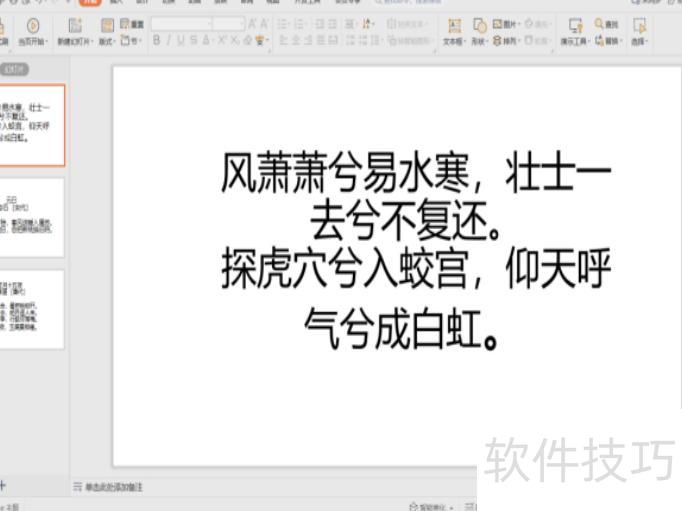Screen dimensions: 682x511
Task: Open the 排列 arrange menu
Action: [x=506, y=40]
